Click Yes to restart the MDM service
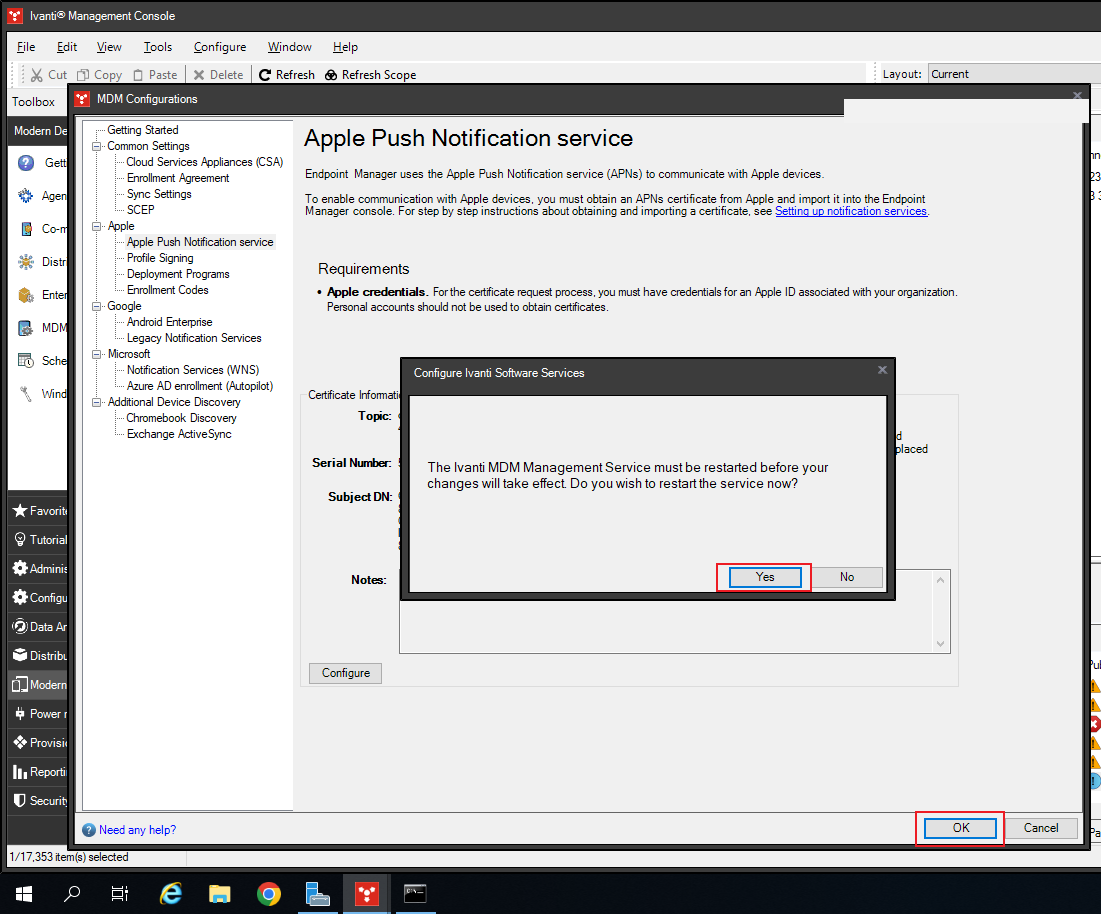The height and width of the screenshot is (914, 1101). pyautogui.click(x=765, y=577)
